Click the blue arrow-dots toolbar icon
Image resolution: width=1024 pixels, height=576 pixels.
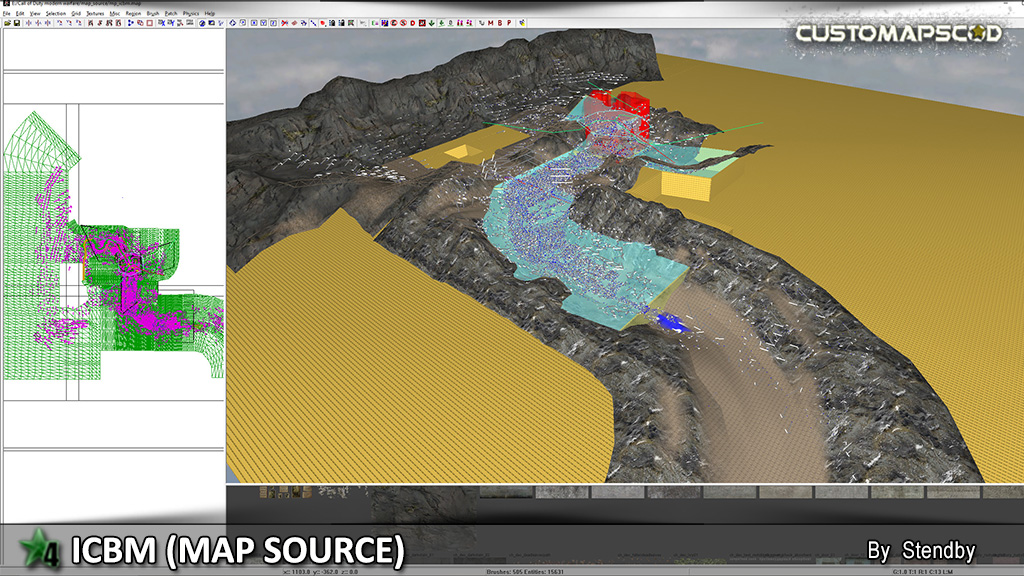pos(130,23)
